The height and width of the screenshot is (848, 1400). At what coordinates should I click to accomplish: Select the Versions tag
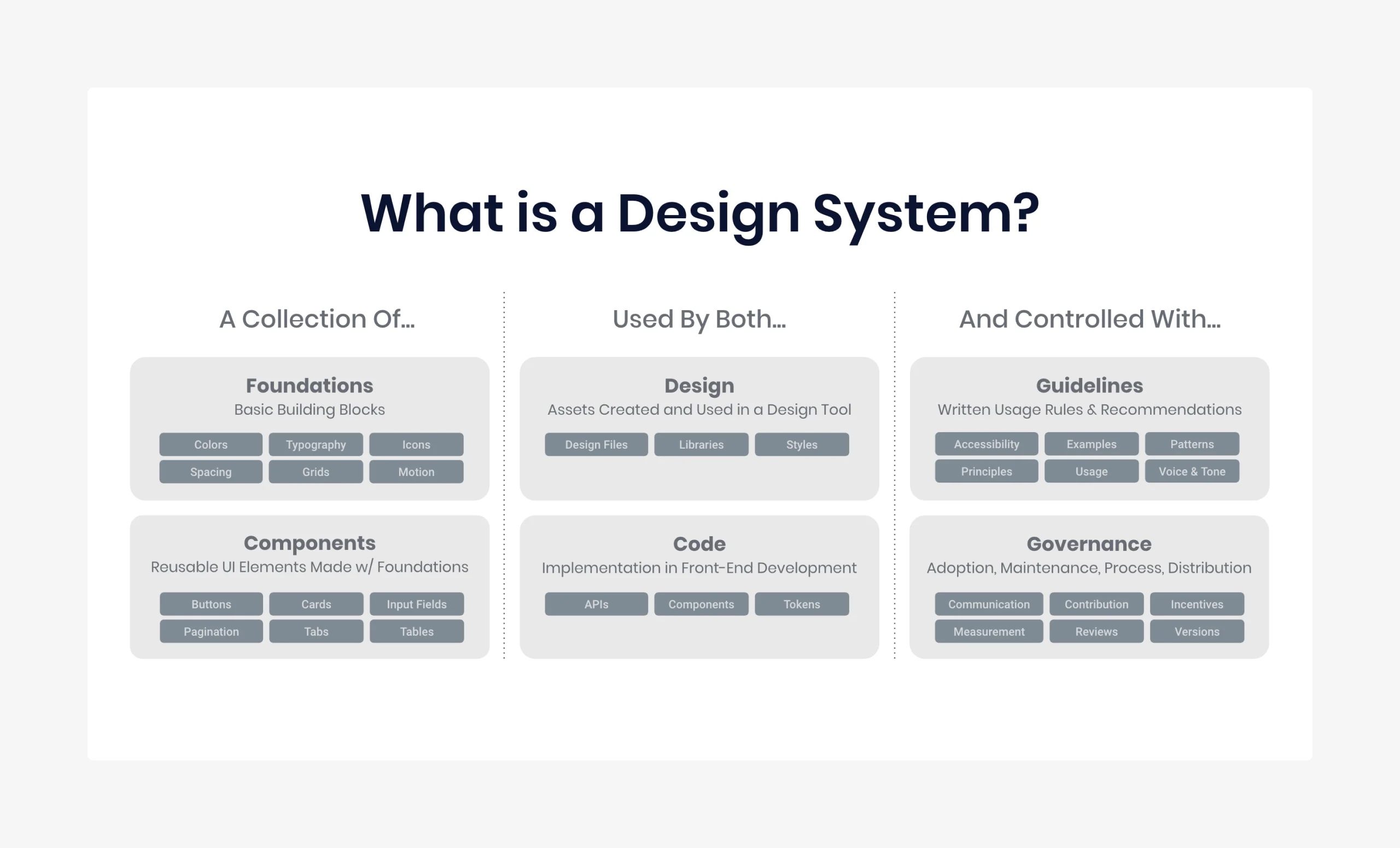[1197, 631]
